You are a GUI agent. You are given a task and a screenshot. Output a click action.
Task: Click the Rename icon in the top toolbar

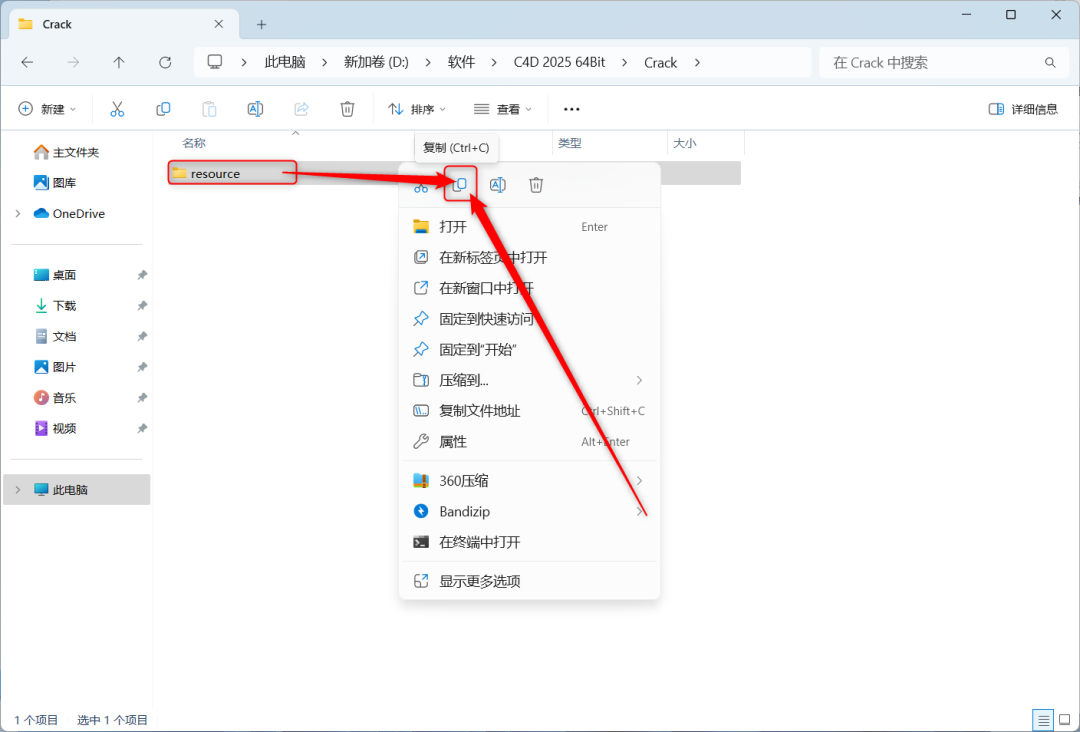point(255,109)
